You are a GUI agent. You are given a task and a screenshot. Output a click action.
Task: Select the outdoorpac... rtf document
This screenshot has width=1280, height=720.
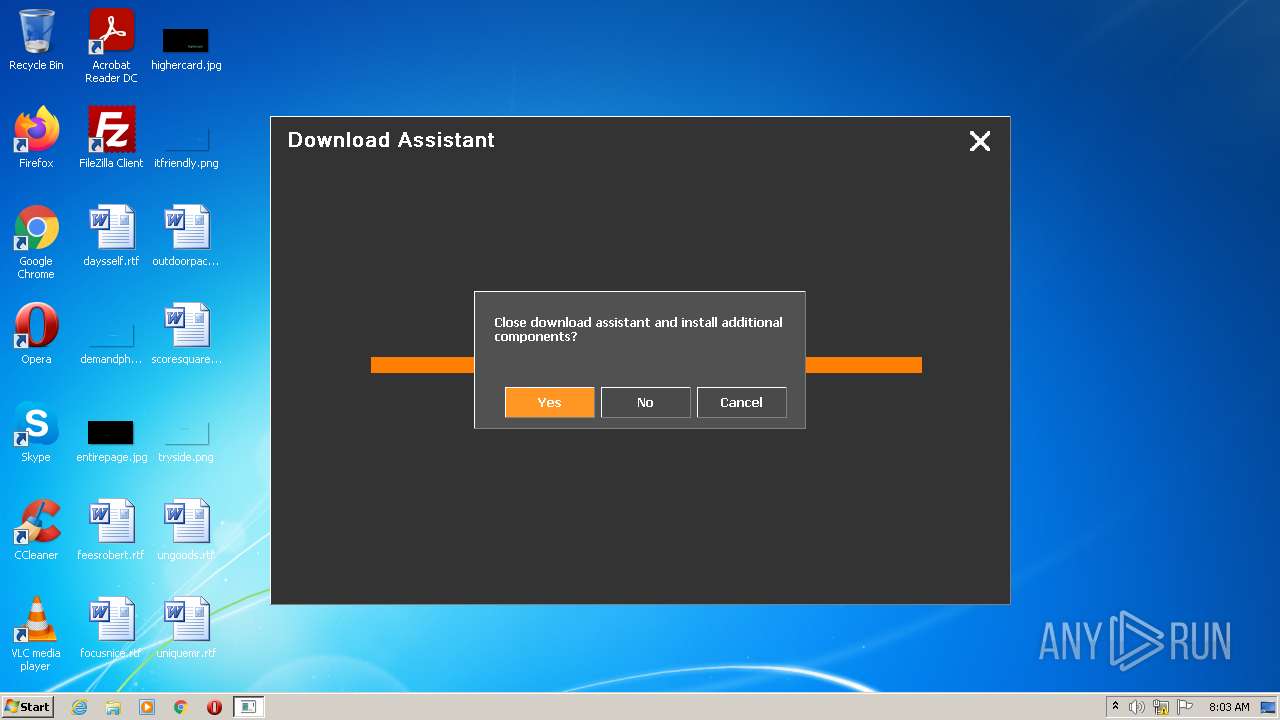(186, 236)
